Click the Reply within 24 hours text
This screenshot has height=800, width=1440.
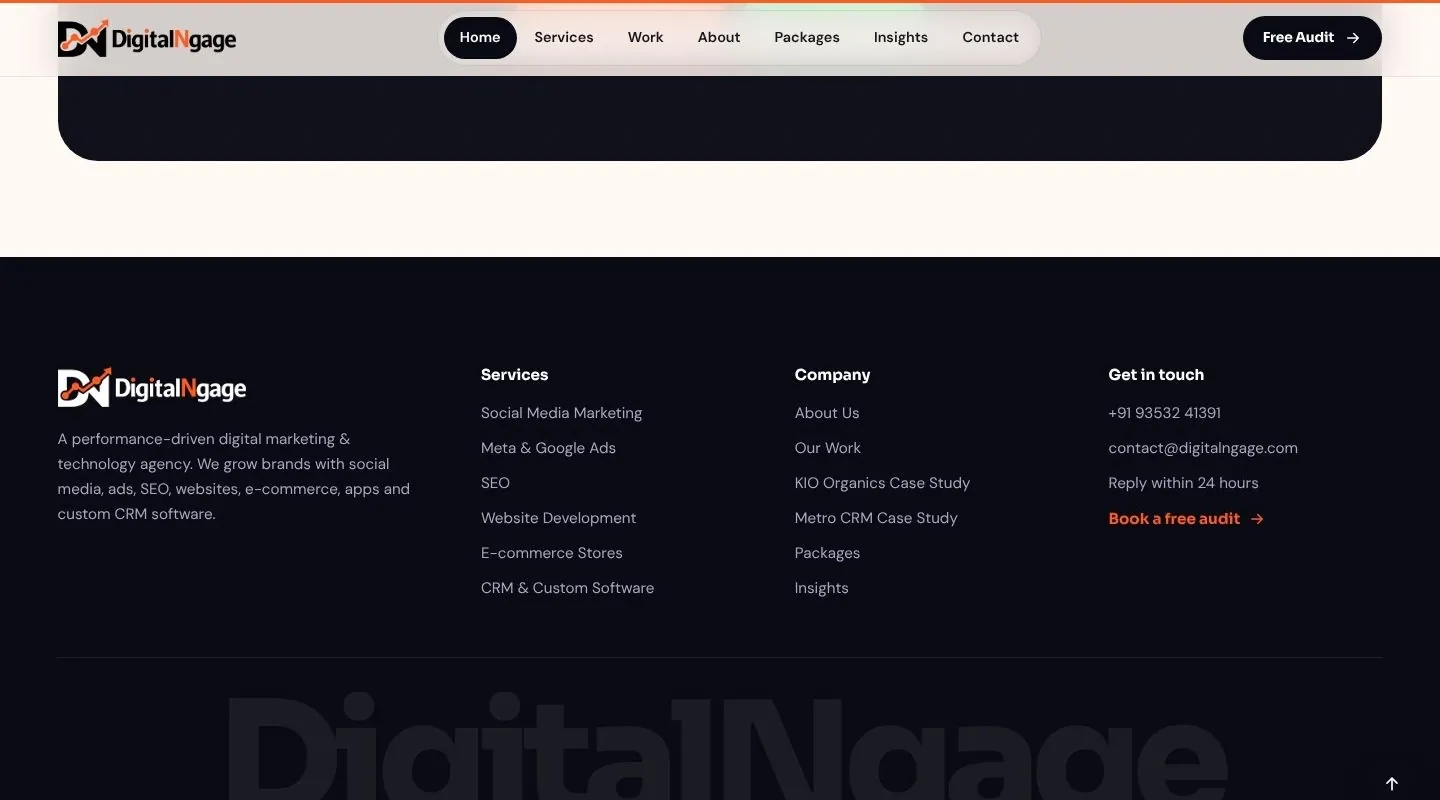(1183, 483)
